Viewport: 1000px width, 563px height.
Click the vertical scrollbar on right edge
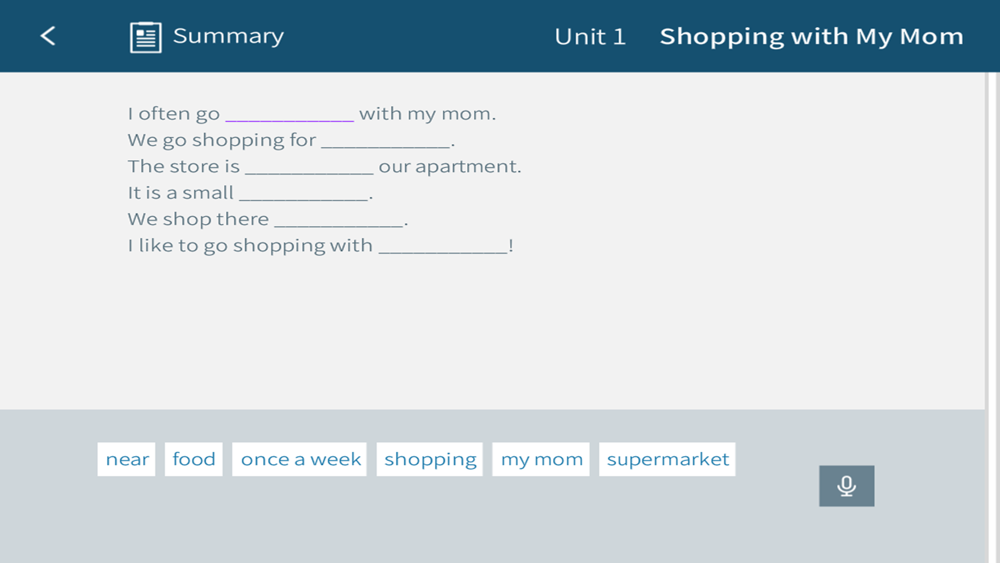(x=992, y=318)
